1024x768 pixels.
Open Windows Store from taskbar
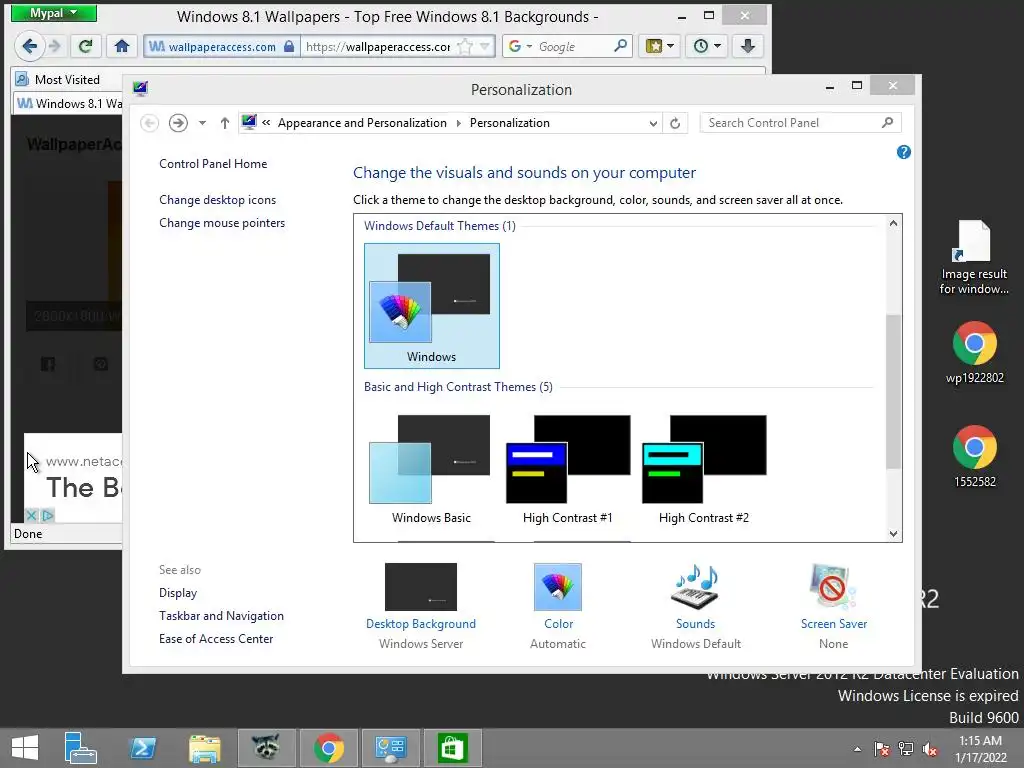tap(453, 748)
